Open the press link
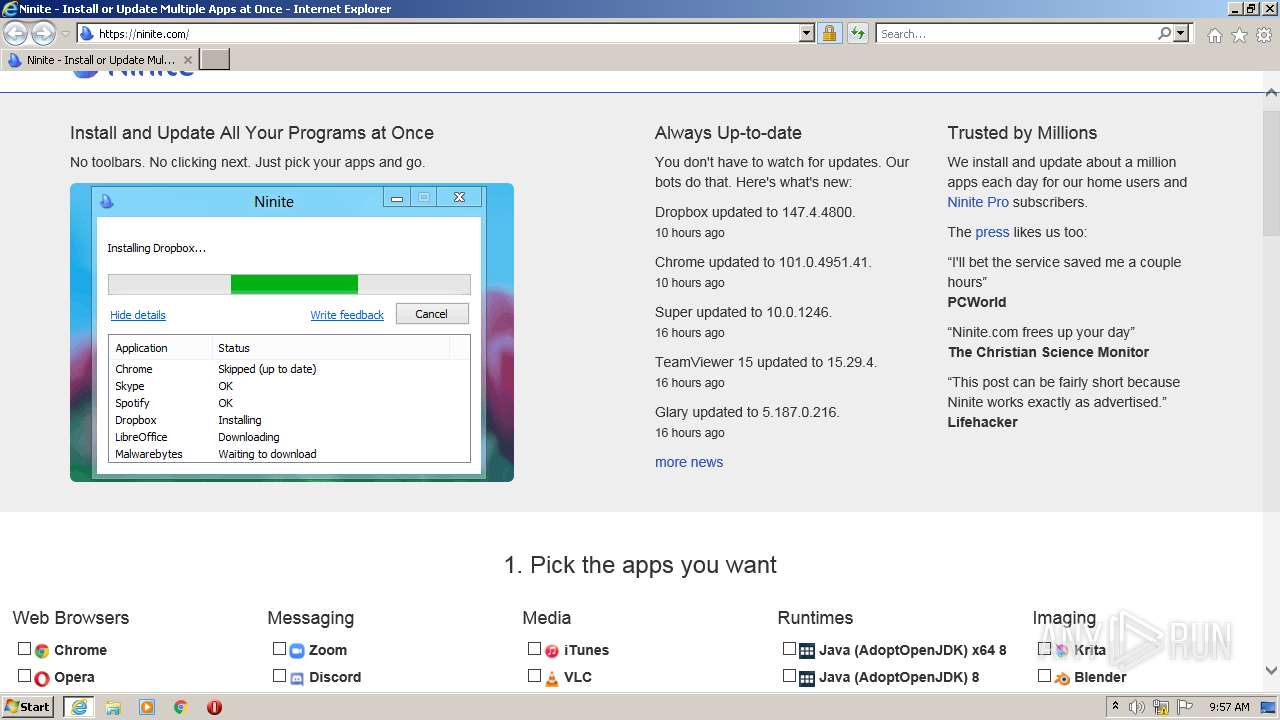 [992, 232]
